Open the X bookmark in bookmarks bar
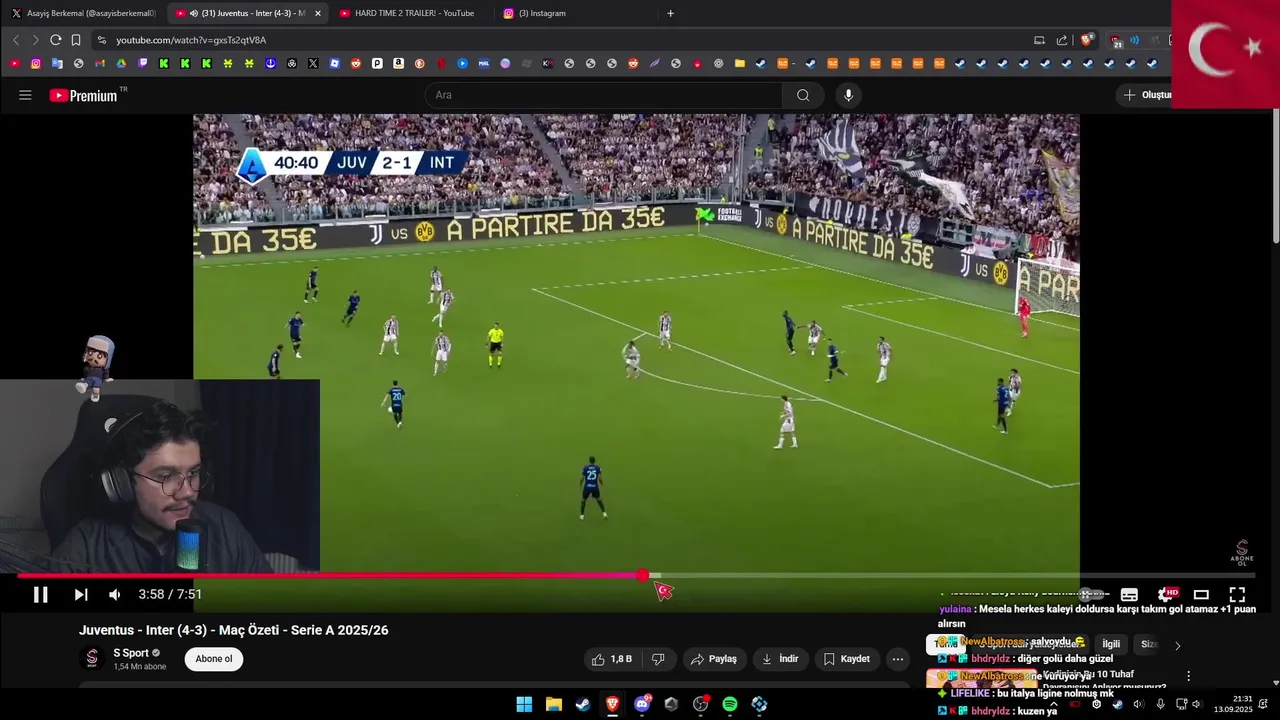This screenshot has width=1280, height=720. [x=313, y=63]
